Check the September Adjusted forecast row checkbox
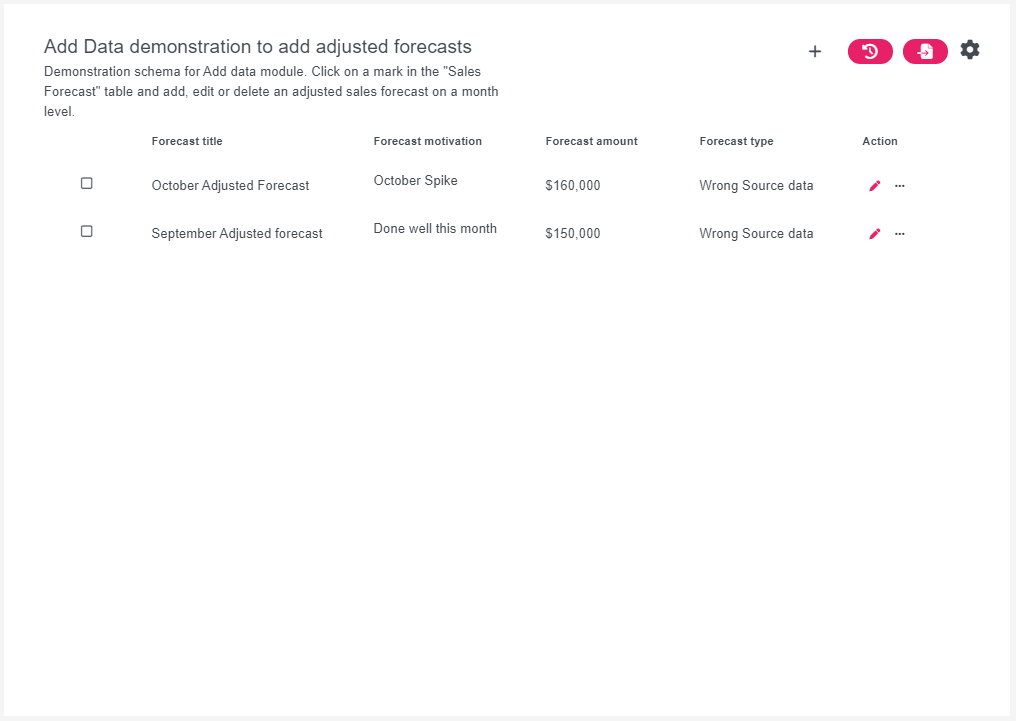The image size is (1016, 721). tap(86, 230)
